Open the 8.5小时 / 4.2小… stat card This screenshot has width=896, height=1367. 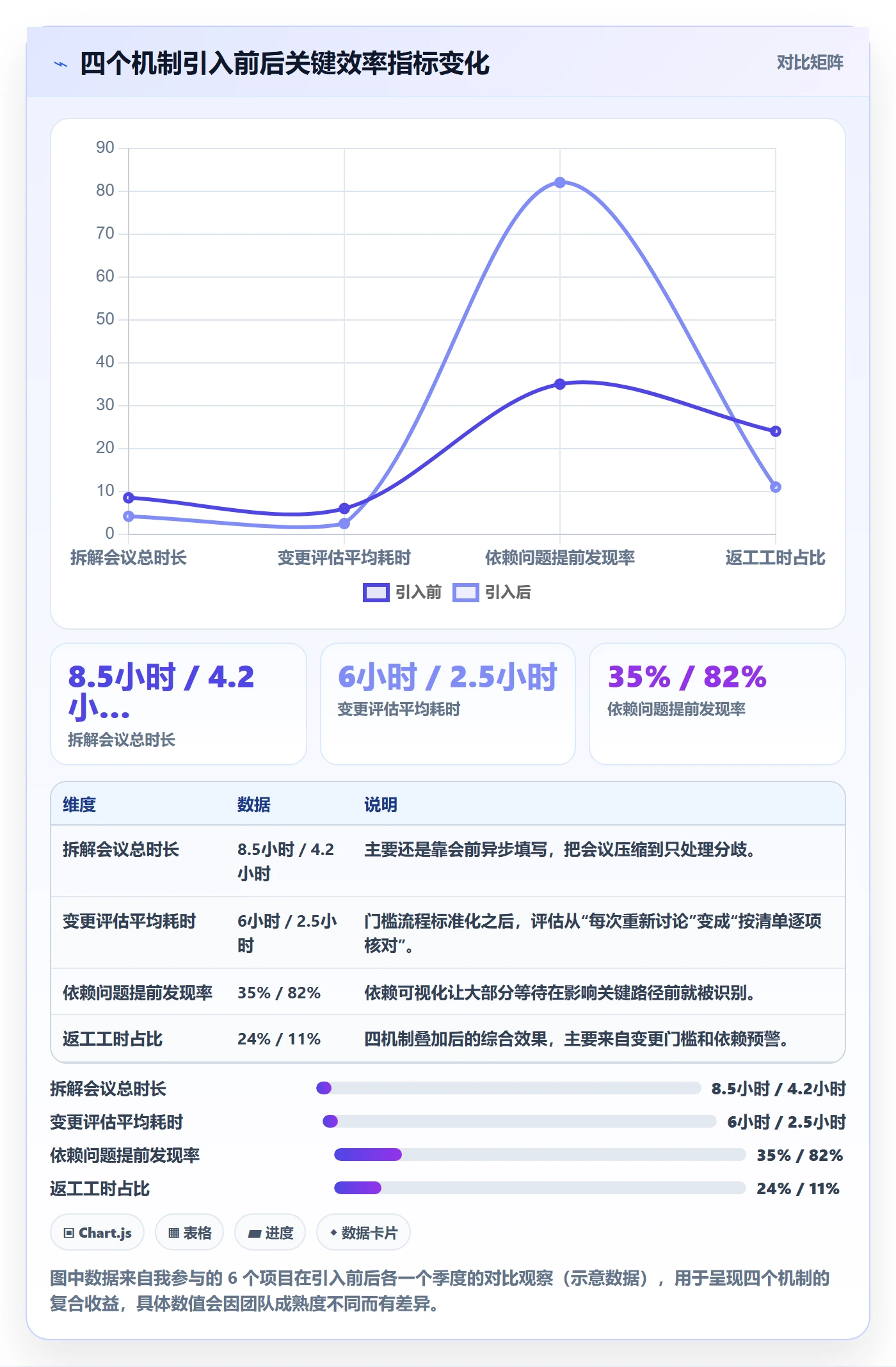click(x=179, y=704)
